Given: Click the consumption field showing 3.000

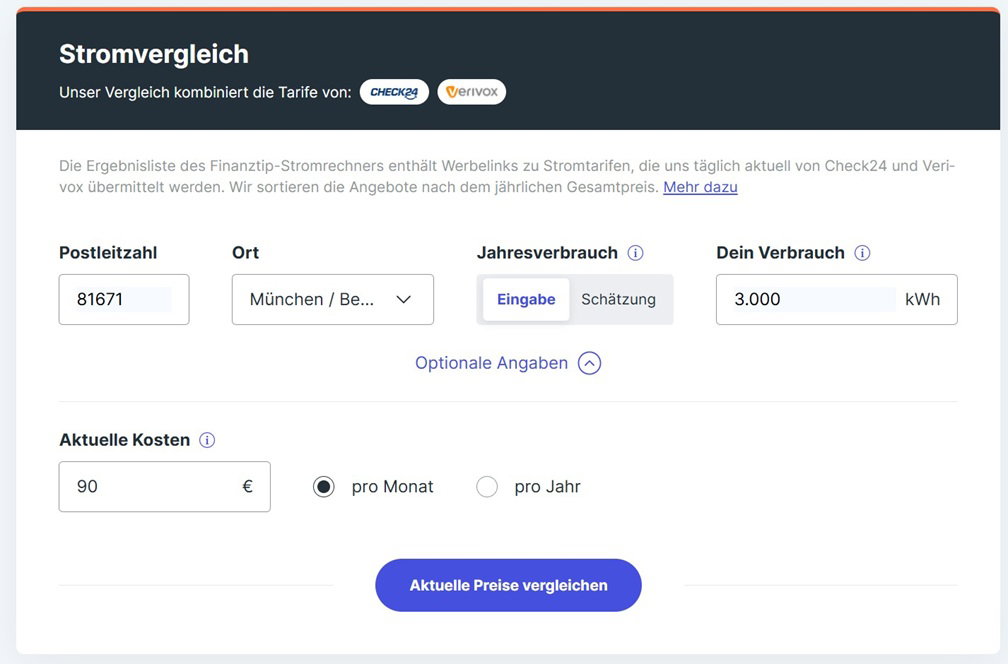Looking at the screenshot, I should point(837,300).
